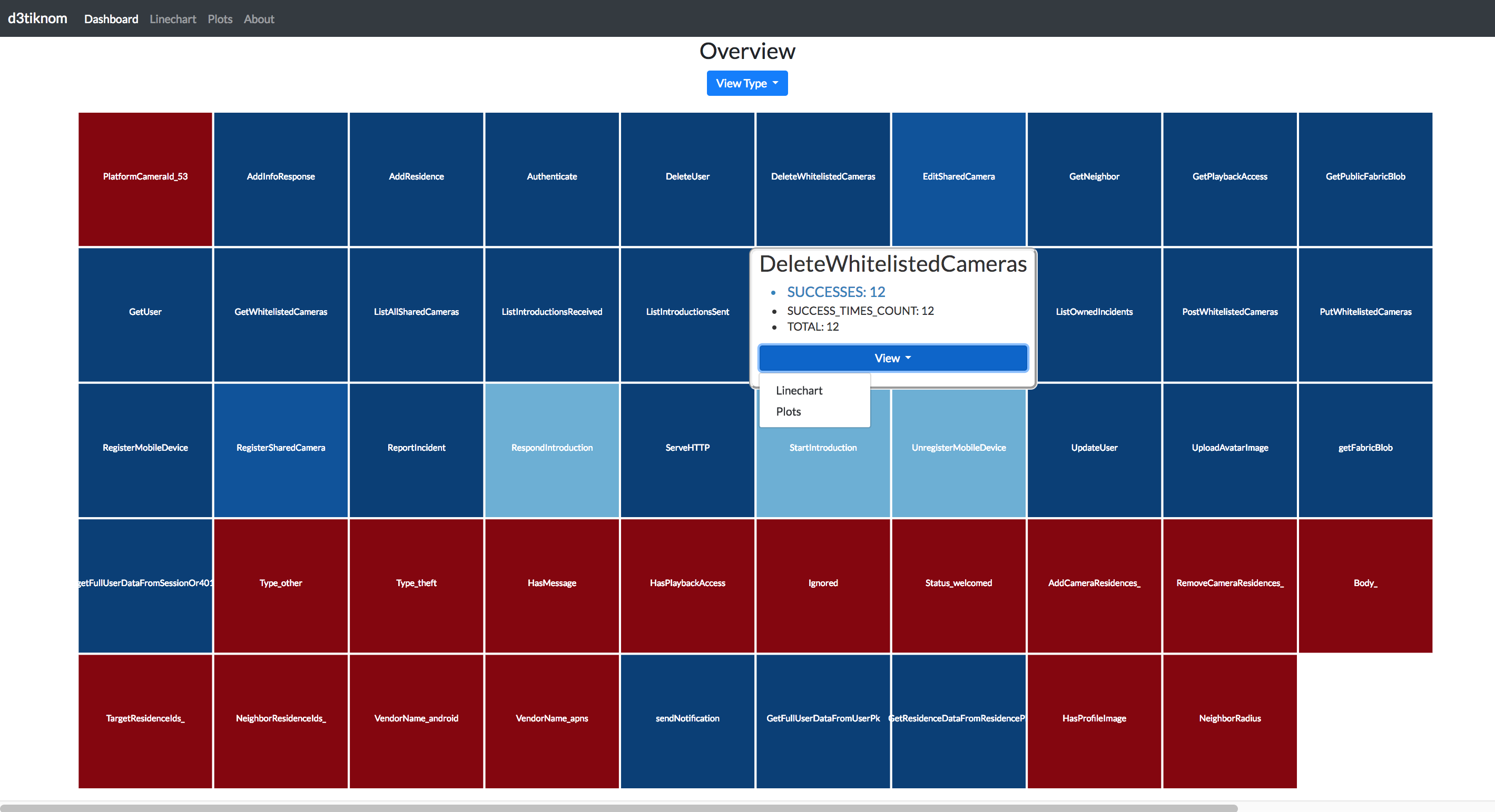This screenshot has height=812, width=1495.
Task: Select Plots from the dropdown menu
Action: coord(788,411)
